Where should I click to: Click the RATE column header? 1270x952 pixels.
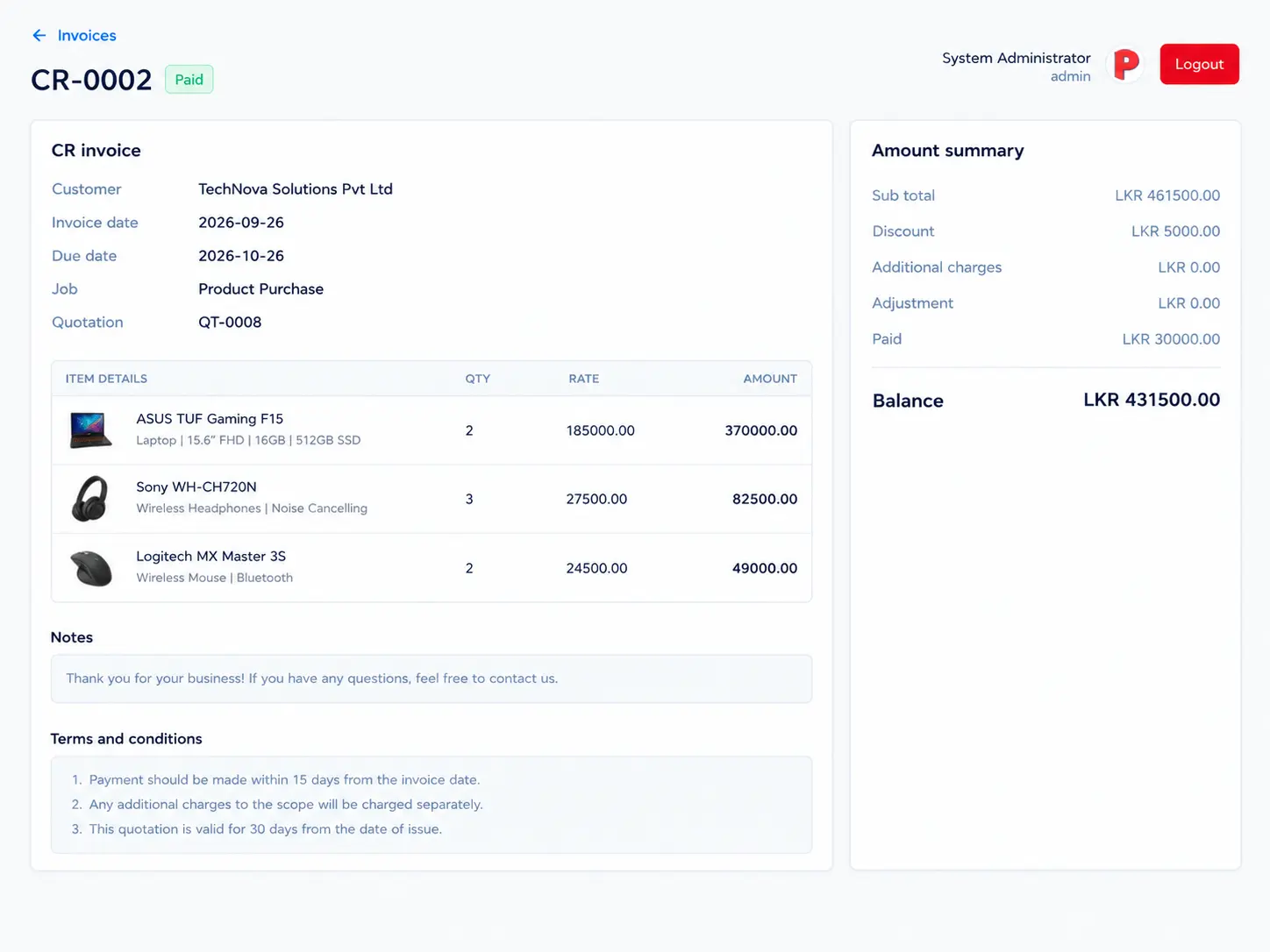pyautogui.click(x=584, y=379)
